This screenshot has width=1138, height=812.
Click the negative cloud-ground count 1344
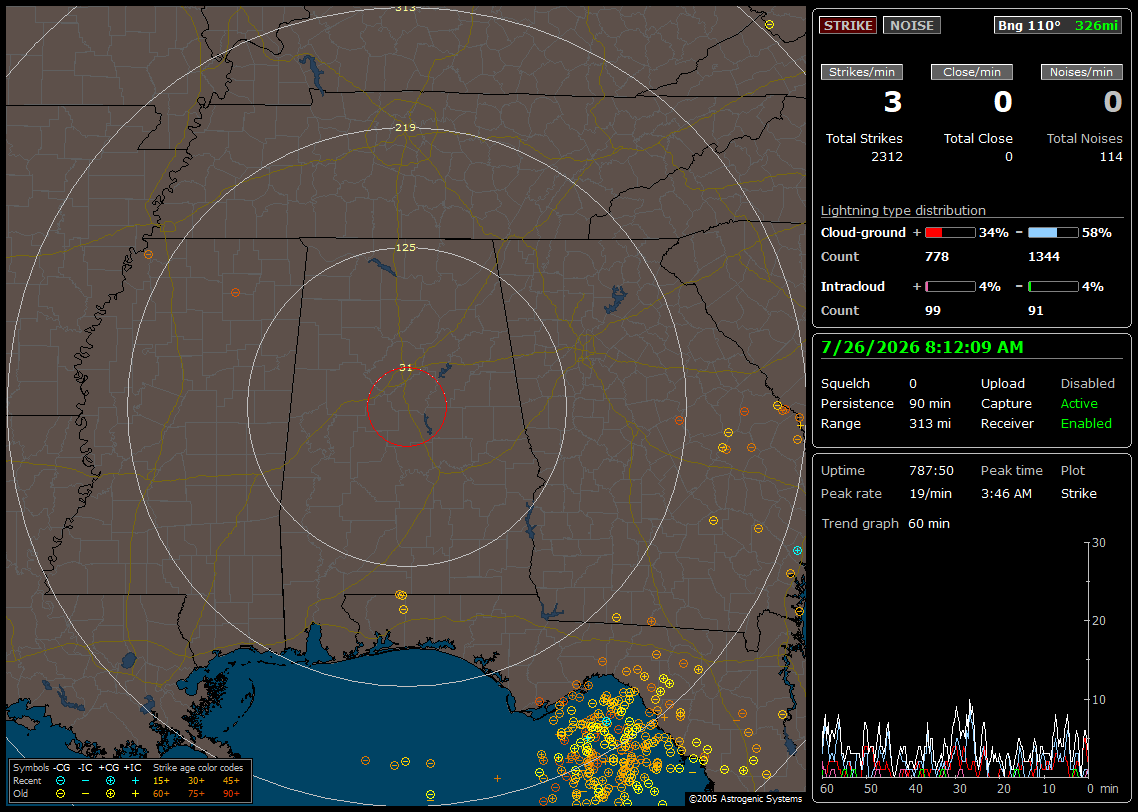pyautogui.click(x=1044, y=257)
